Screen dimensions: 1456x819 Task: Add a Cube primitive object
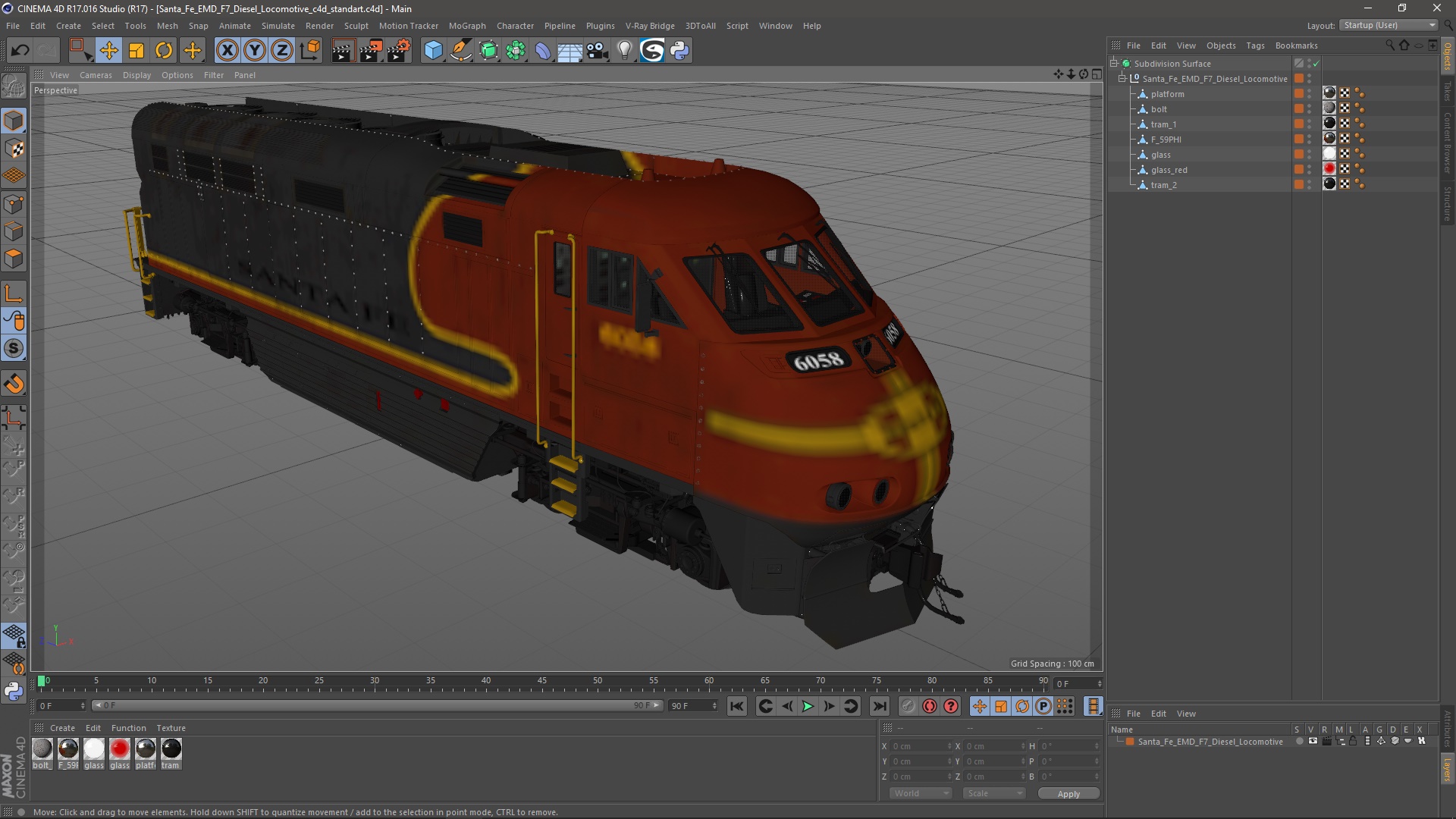(433, 51)
